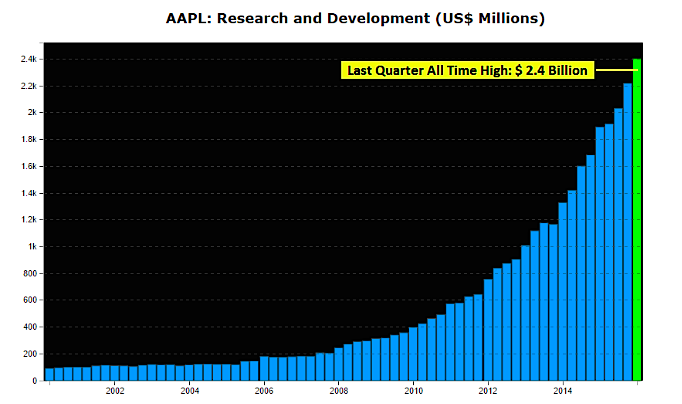
Task: Click the y-axis label 2.2k
Action: (x=29, y=86)
